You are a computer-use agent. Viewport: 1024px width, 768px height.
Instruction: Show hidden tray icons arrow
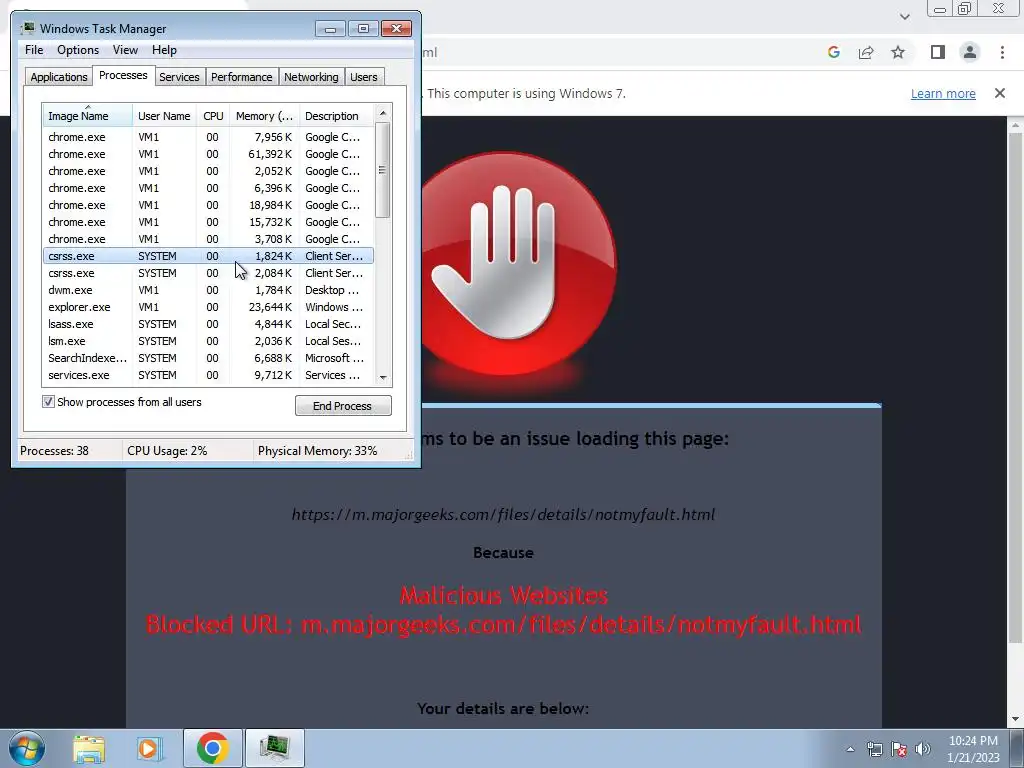pyautogui.click(x=850, y=749)
